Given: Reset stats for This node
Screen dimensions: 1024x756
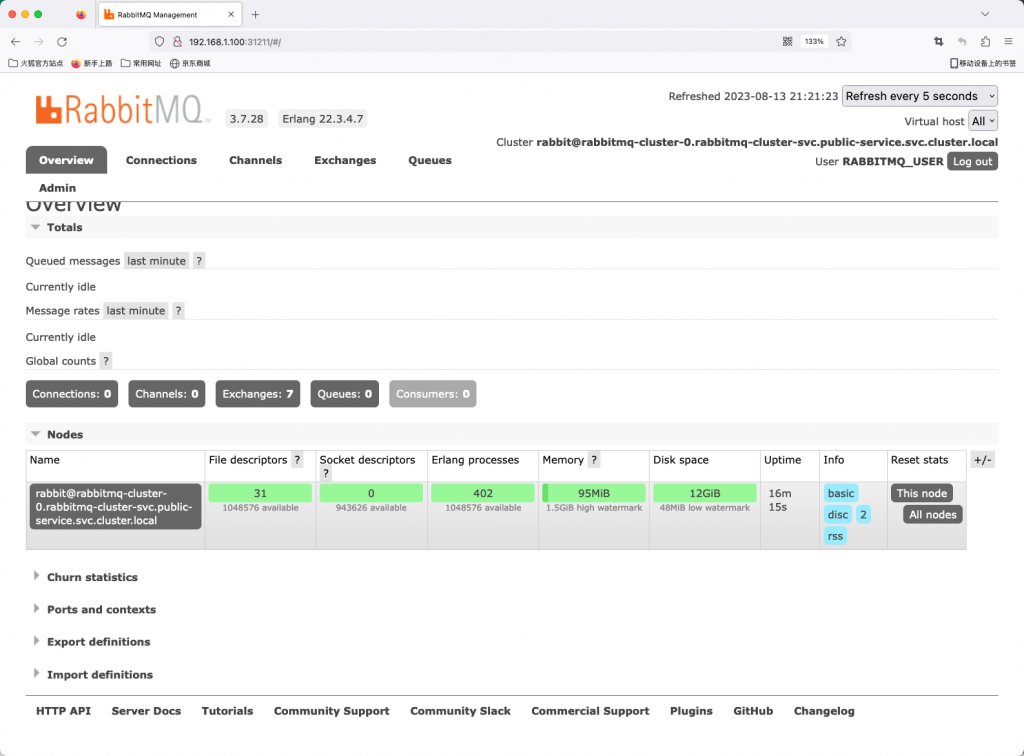Looking at the screenshot, I should pos(921,493).
